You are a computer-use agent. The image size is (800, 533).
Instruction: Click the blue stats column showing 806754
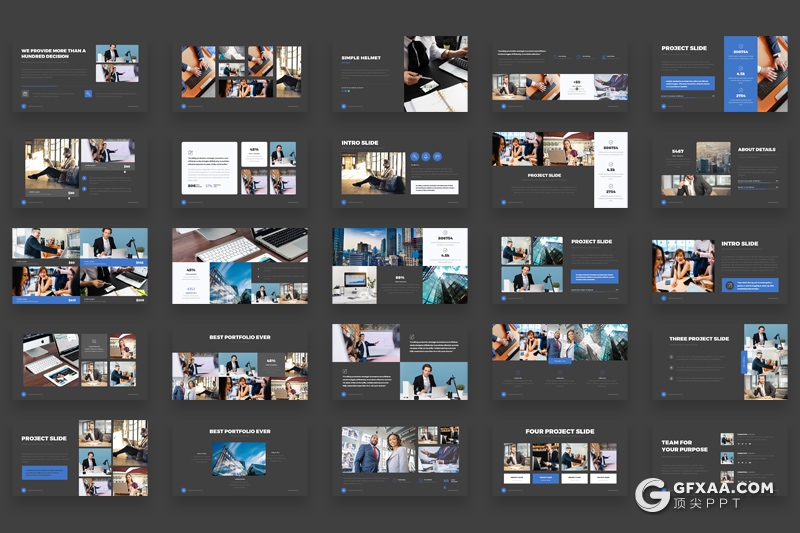click(740, 75)
